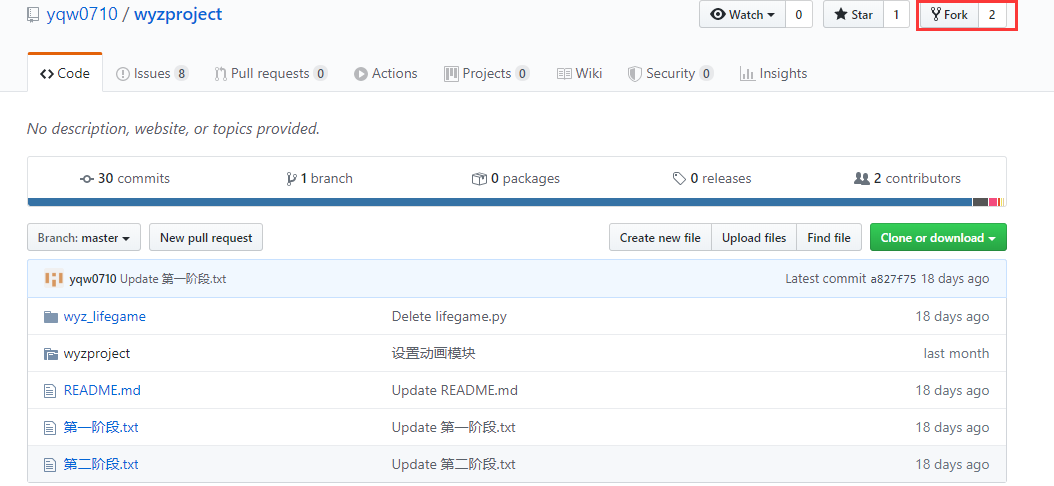This screenshot has width=1054, height=486.
Task: Fork the repository
Action: point(949,15)
